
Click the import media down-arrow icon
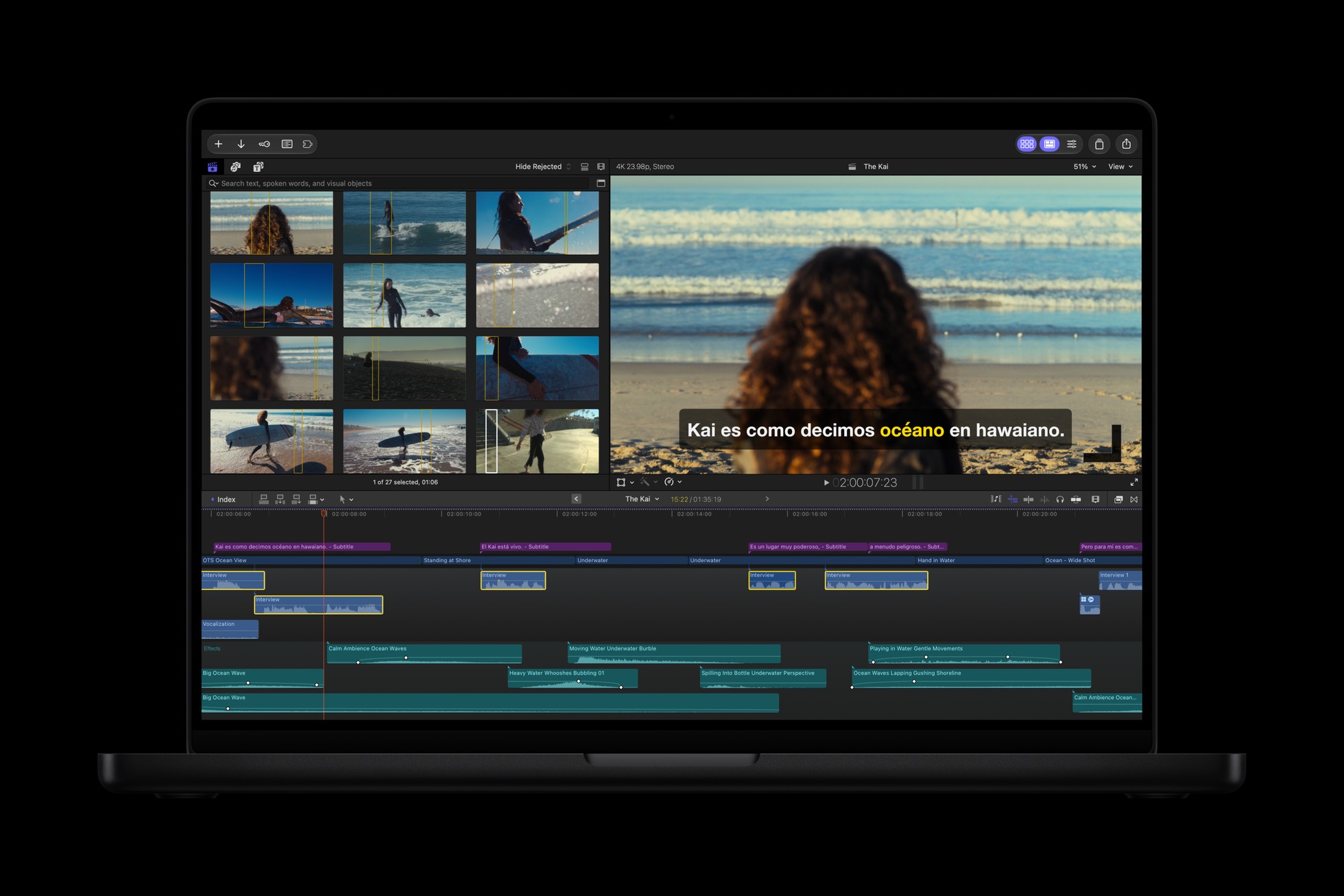(x=241, y=144)
